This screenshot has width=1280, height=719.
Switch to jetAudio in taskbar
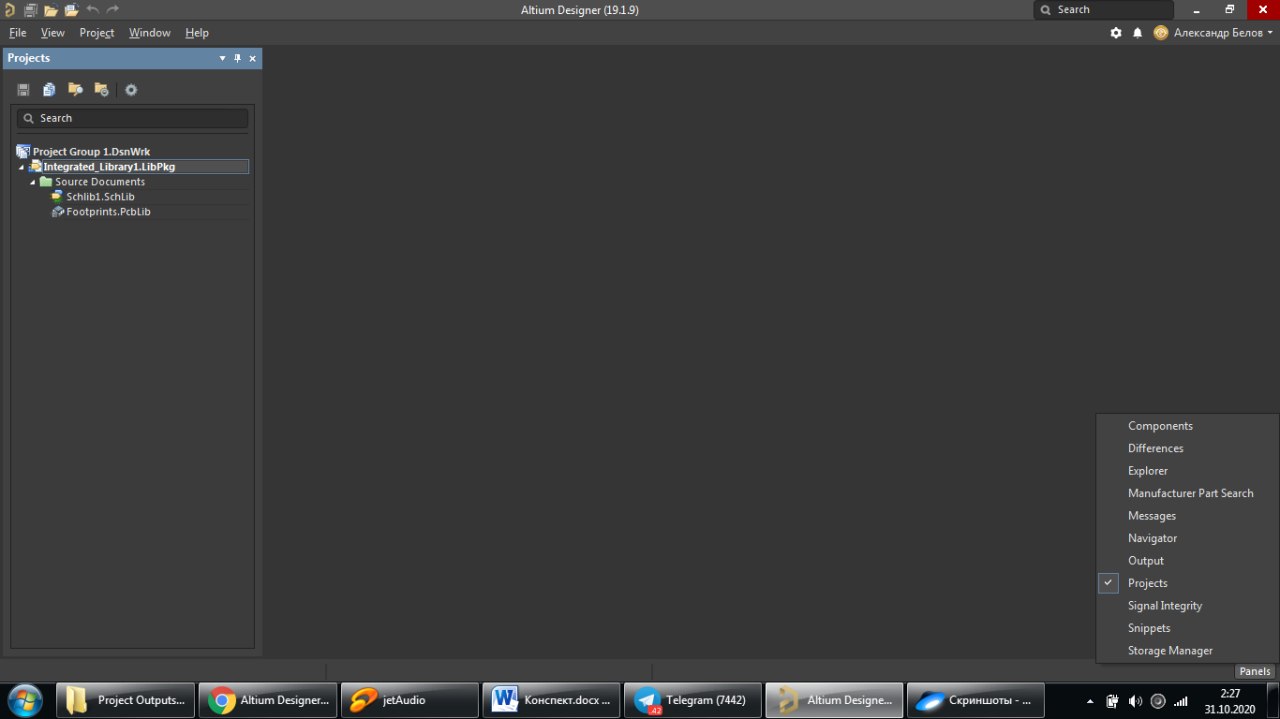(410, 700)
